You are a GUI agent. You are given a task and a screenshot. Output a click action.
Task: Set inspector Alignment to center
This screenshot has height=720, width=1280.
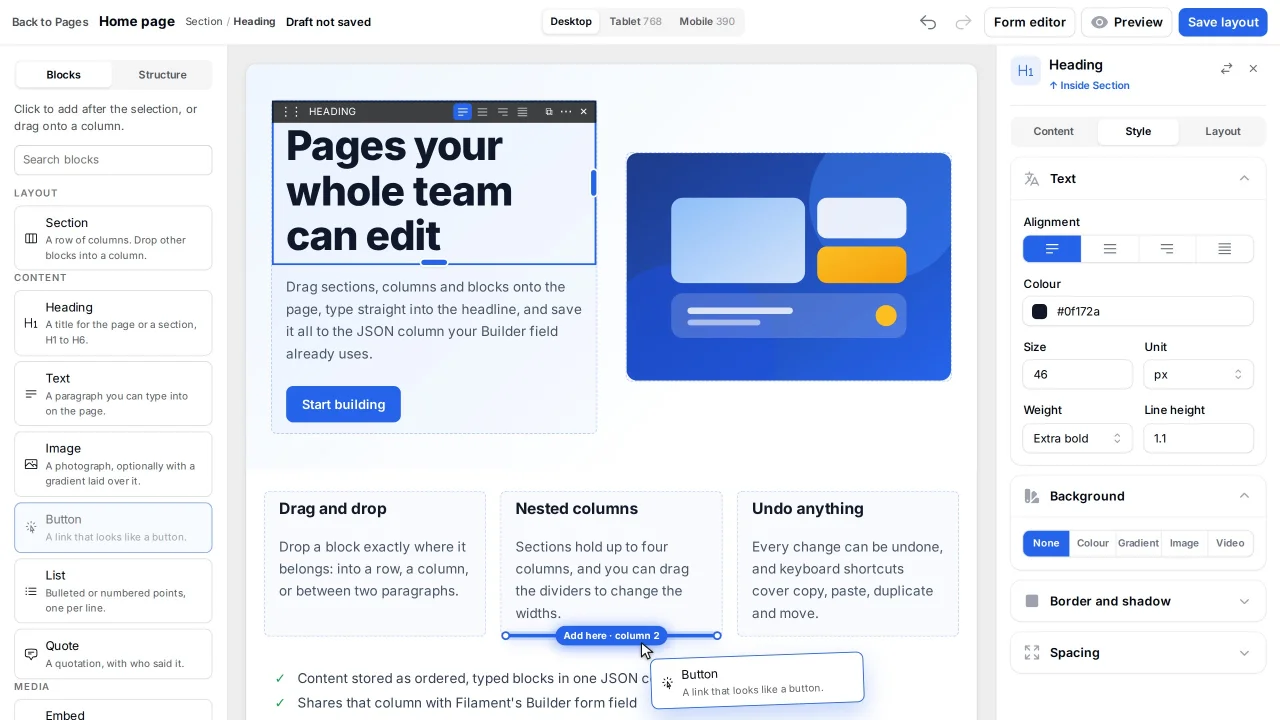point(1110,249)
